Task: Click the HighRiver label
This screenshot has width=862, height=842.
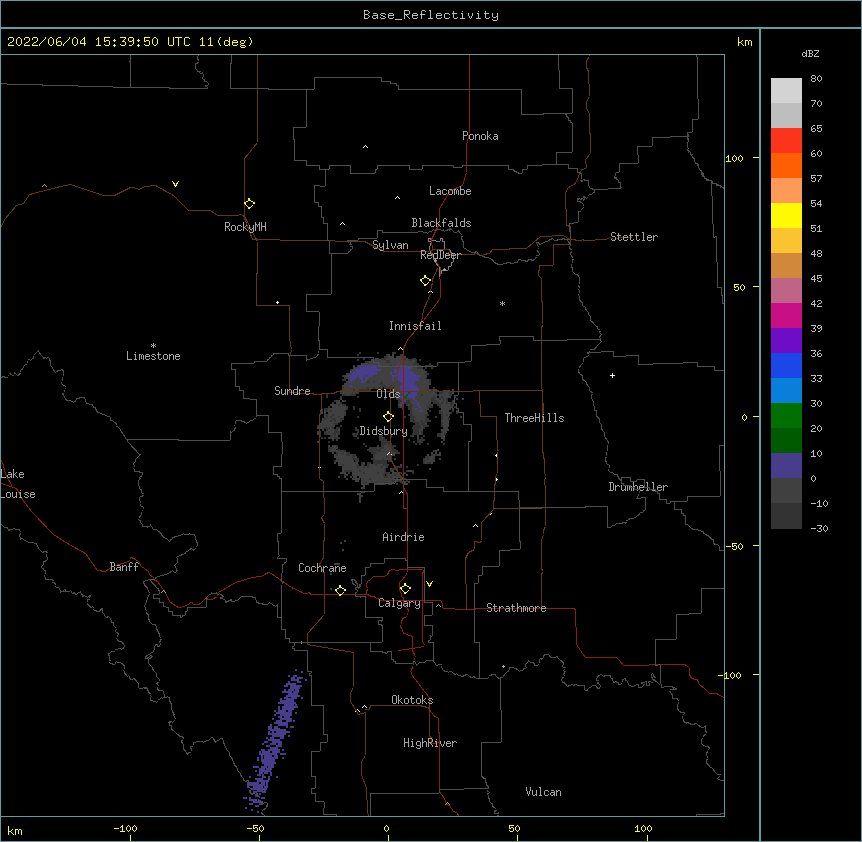Action: [x=430, y=743]
